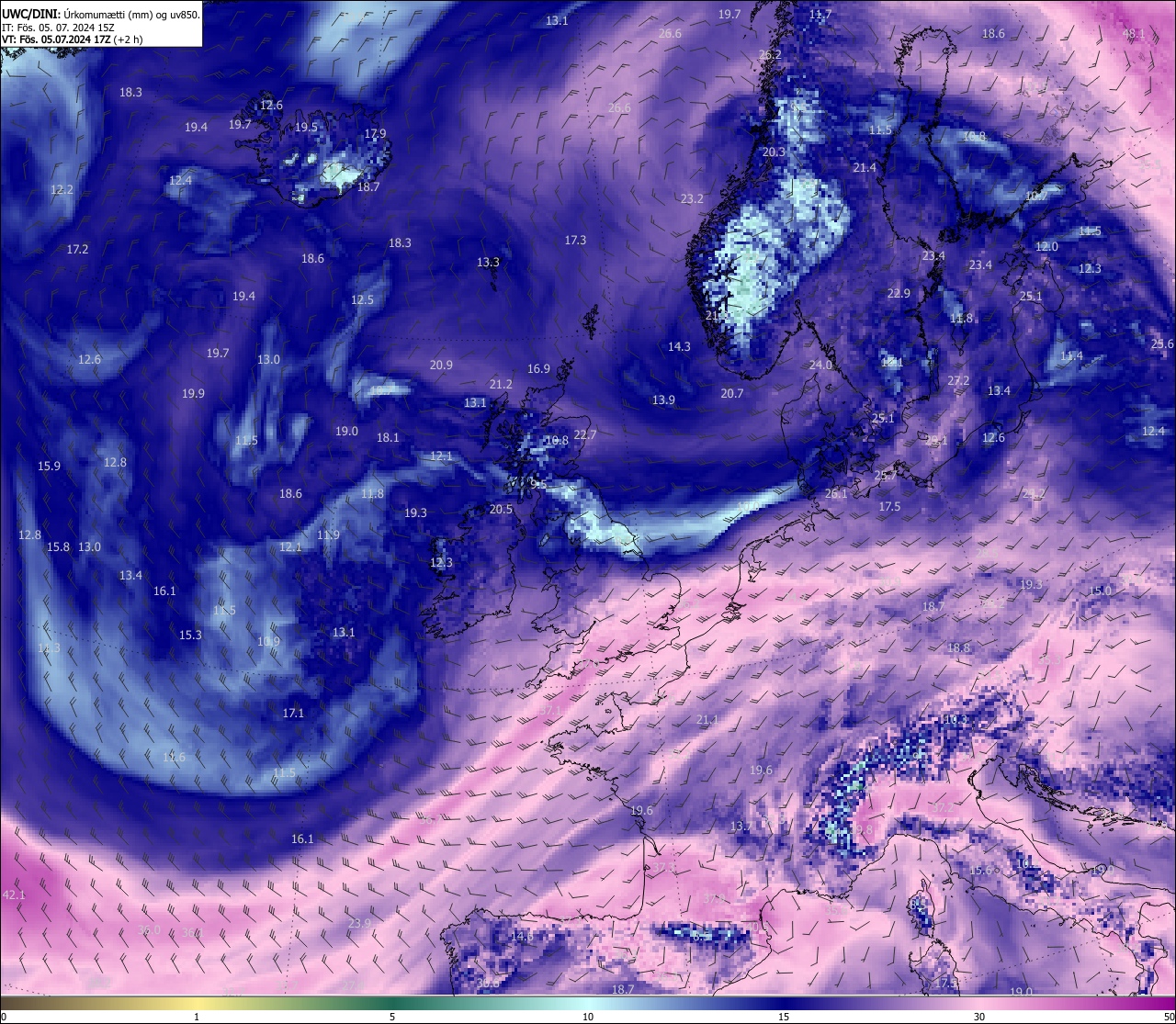Screen dimensions: 1176x1024
Task: Click the 20.3 value over Norway
Action: click(774, 152)
